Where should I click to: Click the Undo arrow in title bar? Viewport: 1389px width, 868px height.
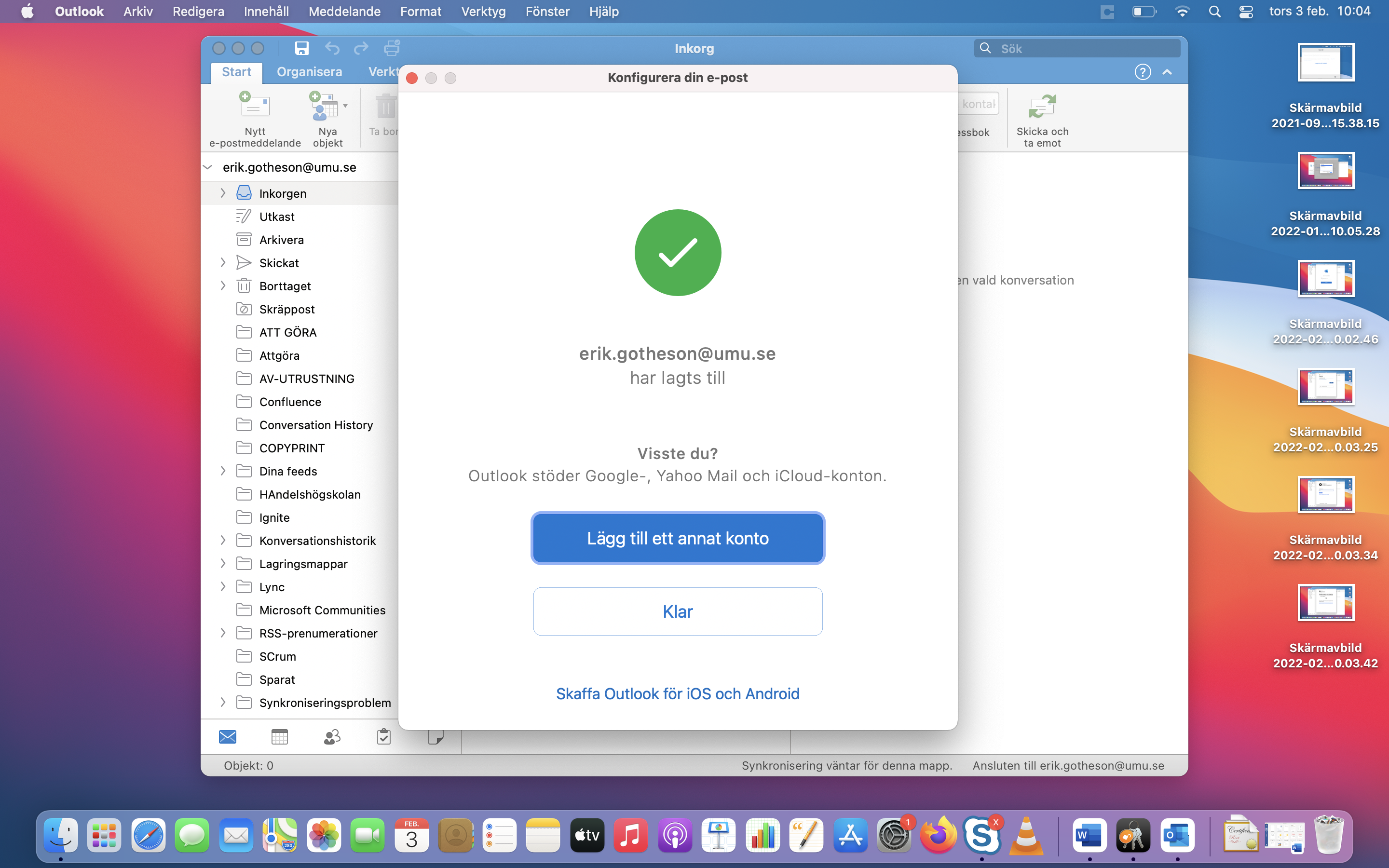click(x=332, y=48)
